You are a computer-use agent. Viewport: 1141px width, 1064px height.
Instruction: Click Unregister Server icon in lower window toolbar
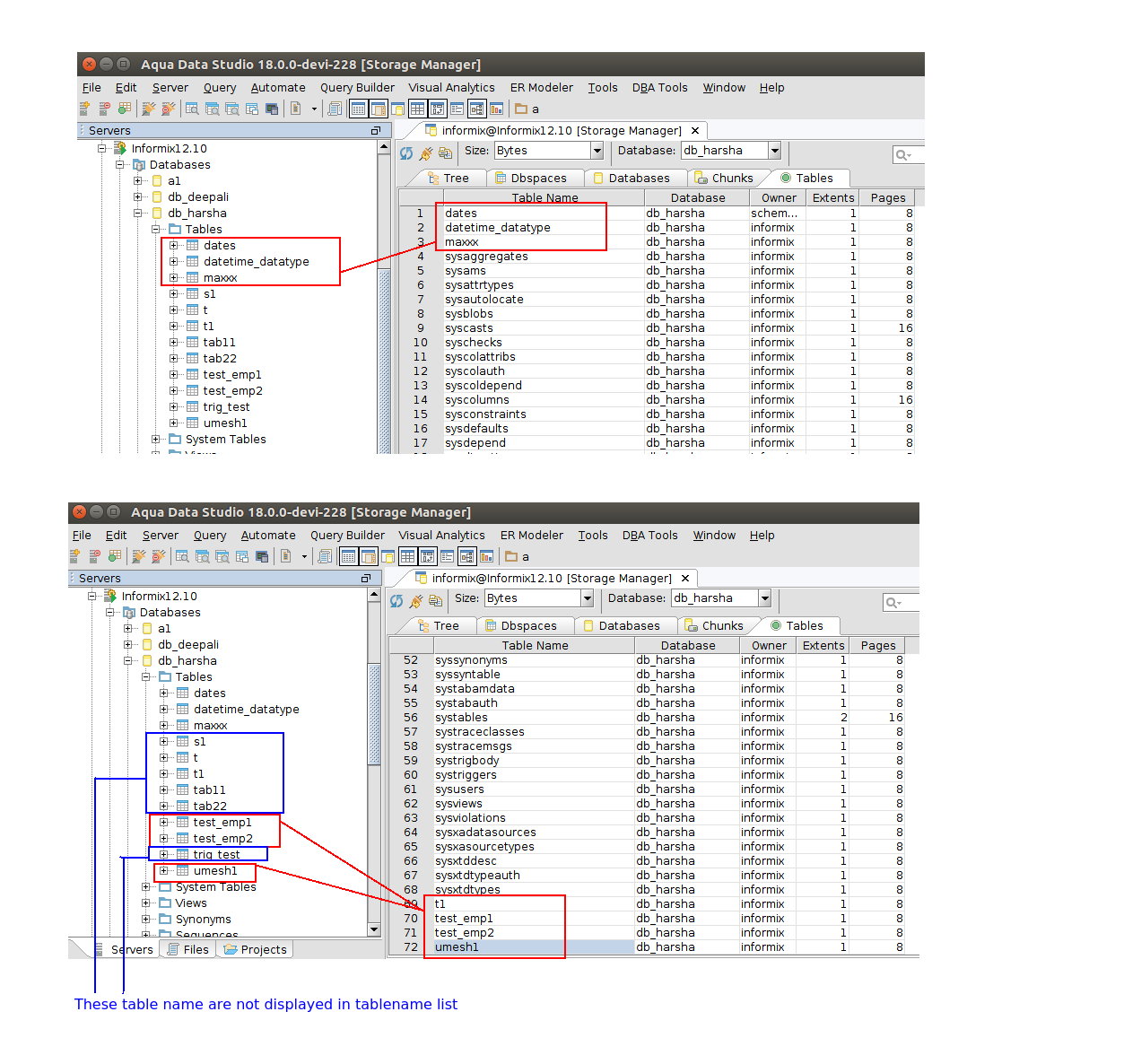tap(94, 556)
